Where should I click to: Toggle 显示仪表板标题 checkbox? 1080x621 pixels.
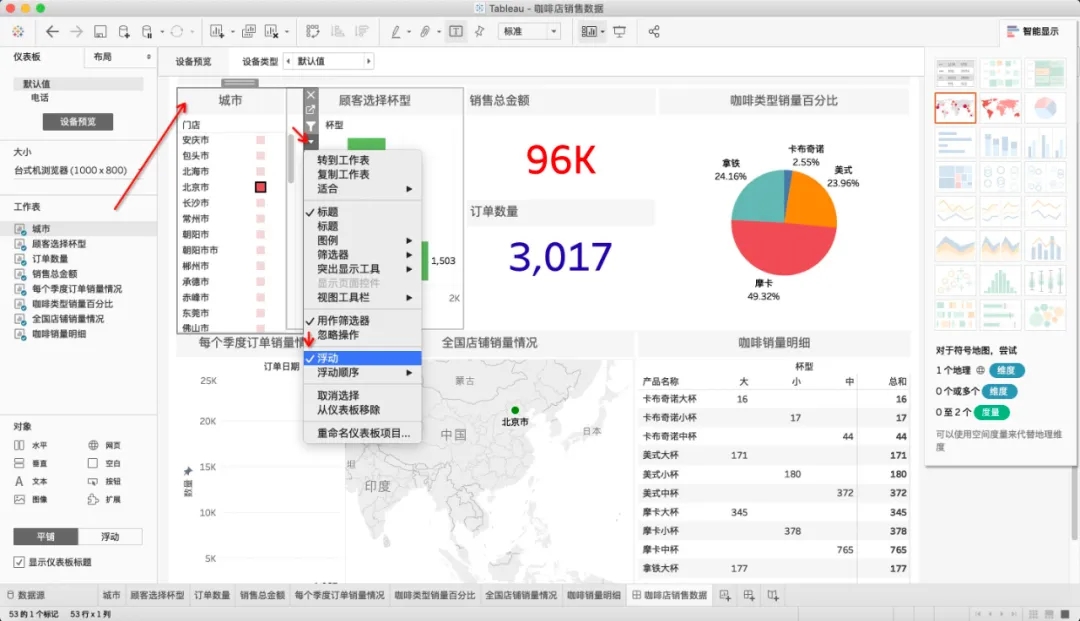19,562
